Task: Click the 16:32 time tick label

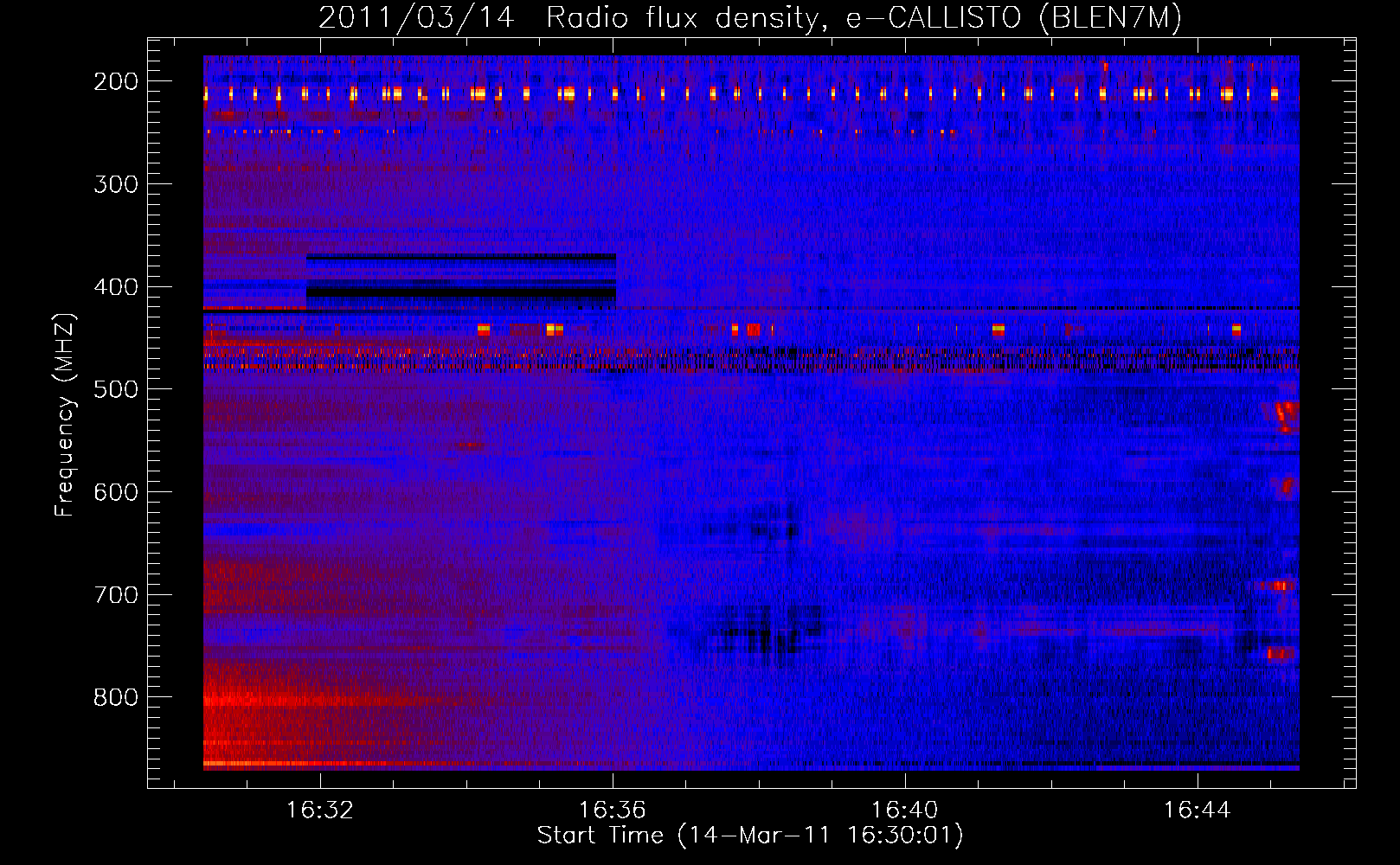Action: coord(320,811)
